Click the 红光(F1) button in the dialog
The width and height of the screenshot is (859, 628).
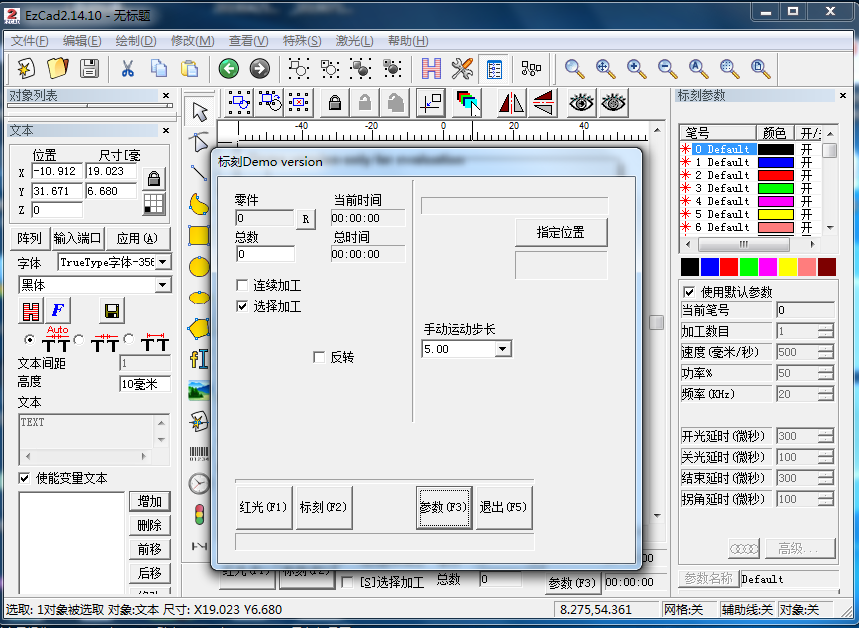[x=264, y=507]
